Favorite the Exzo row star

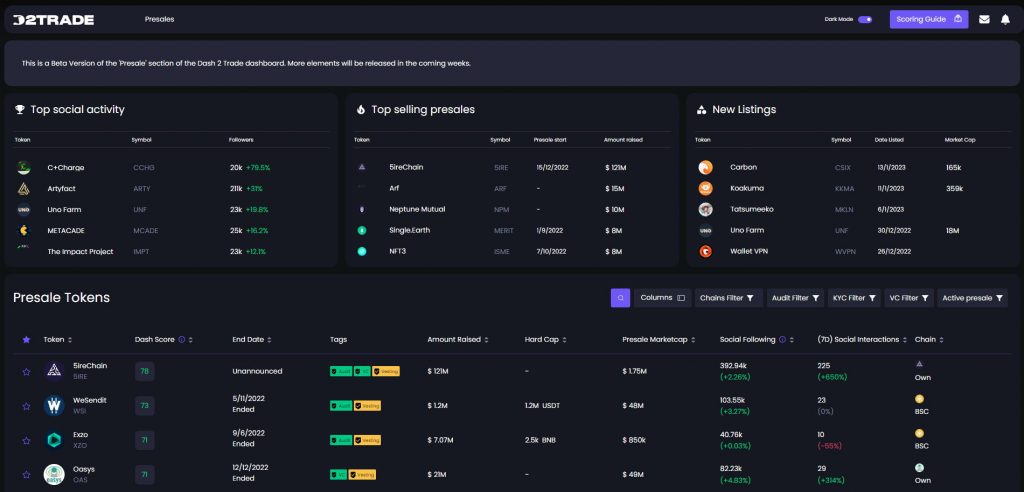[x=26, y=440]
